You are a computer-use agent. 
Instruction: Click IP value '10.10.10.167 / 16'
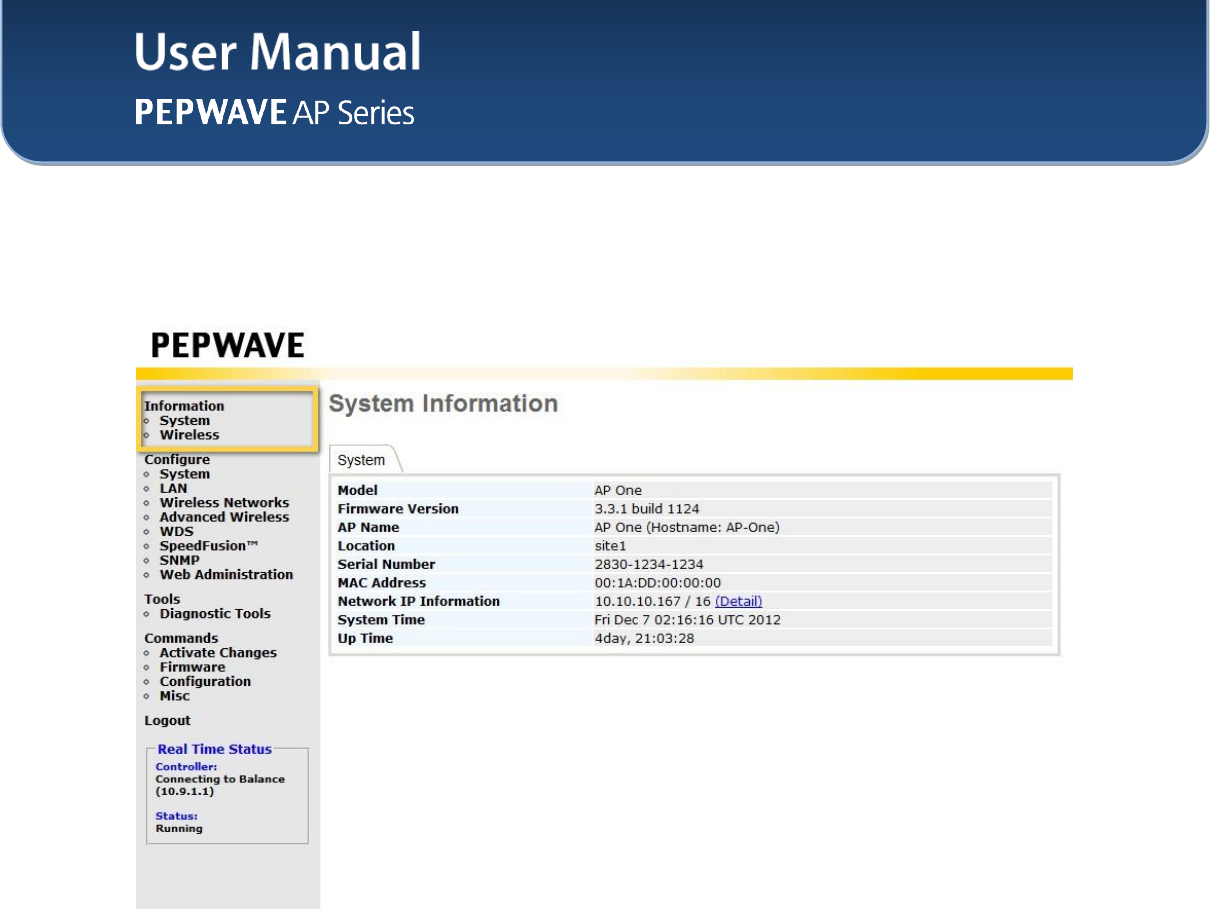tap(652, 601)
